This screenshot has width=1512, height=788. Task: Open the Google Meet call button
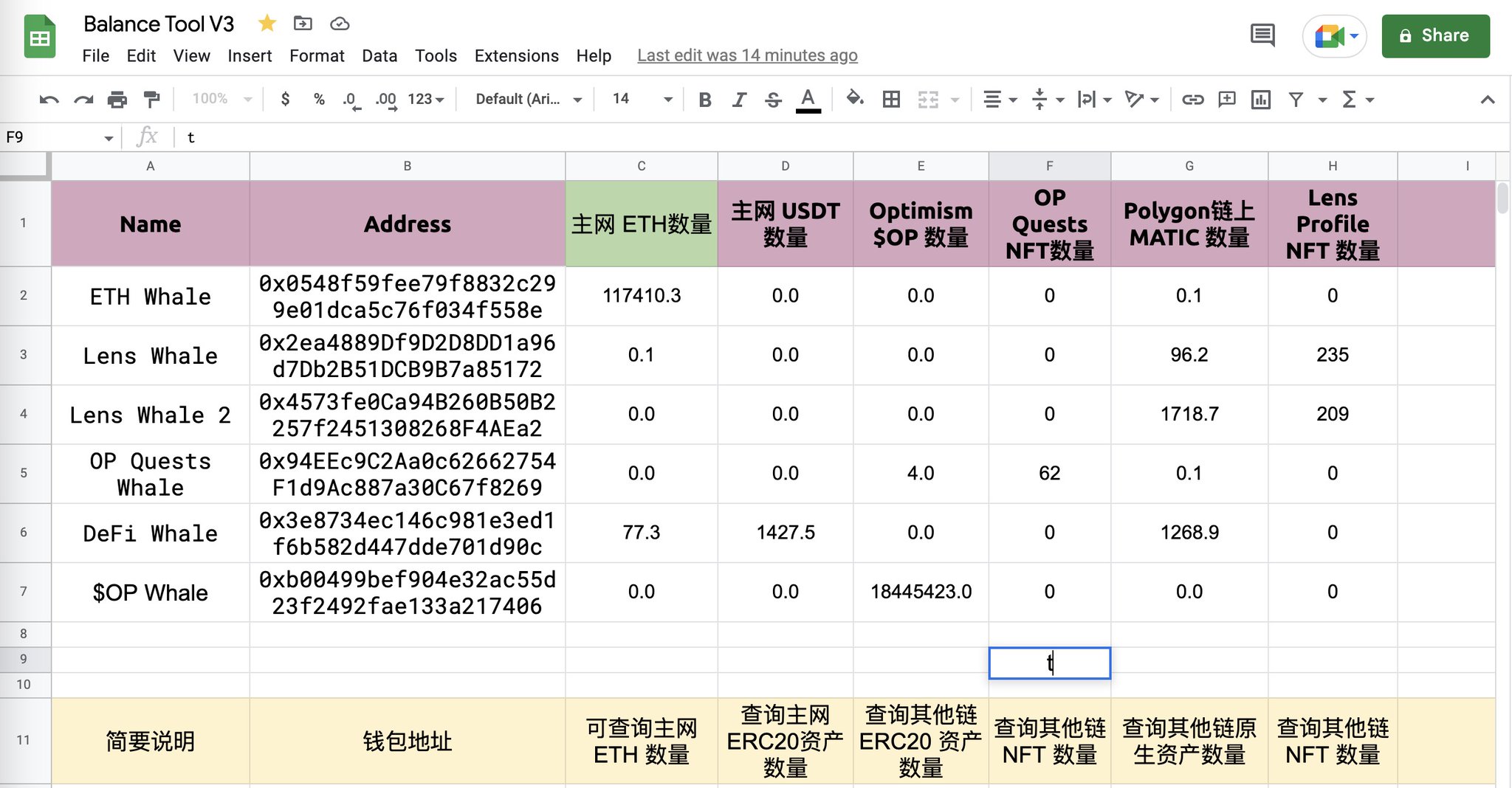click(x=1334, y=35)
